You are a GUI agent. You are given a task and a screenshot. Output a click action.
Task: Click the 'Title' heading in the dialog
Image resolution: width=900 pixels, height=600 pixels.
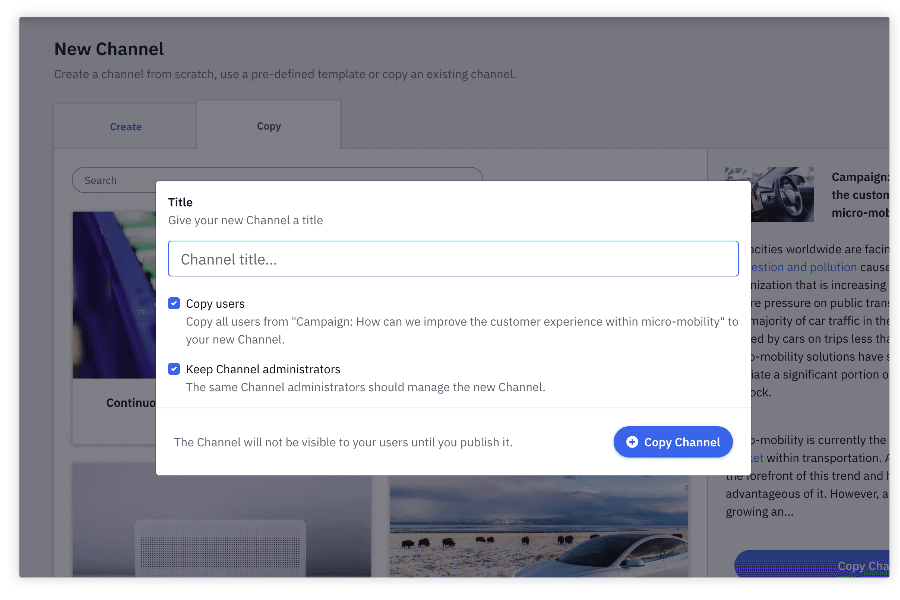pos(180,202)
